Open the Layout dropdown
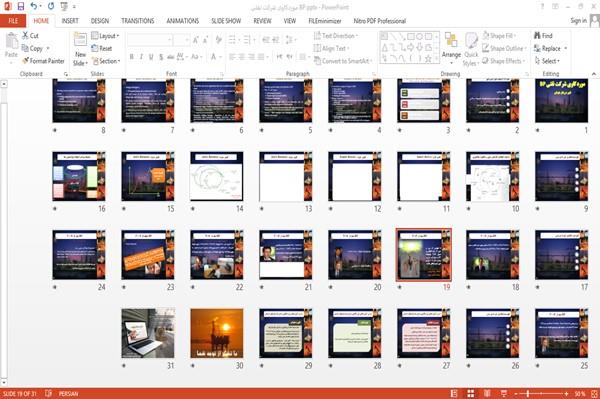The height and width of the screenshot is (399, 600). pos(105,36)
